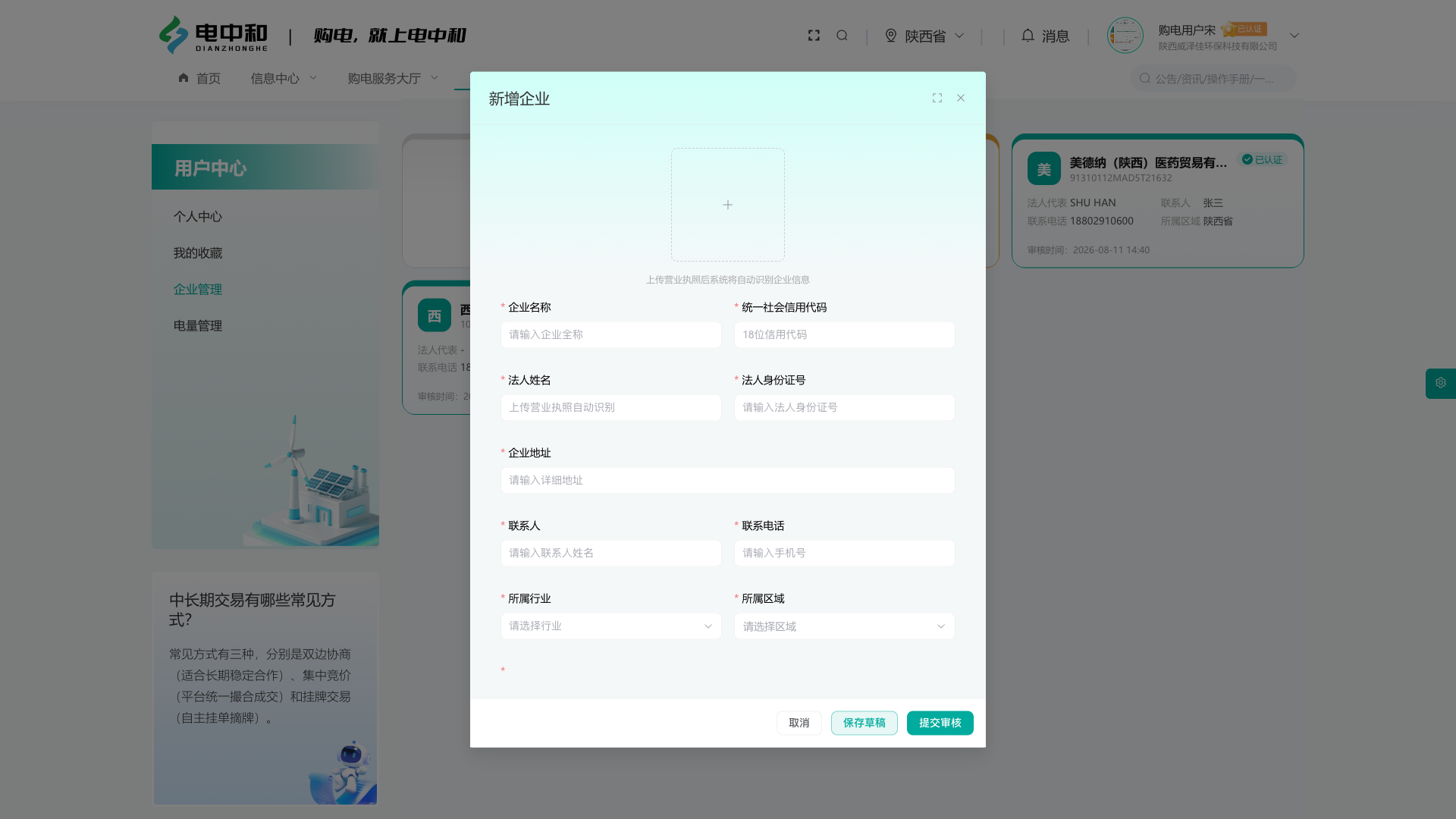
Task: Click the 西 company avatar icon
Action: pos(435,315)
